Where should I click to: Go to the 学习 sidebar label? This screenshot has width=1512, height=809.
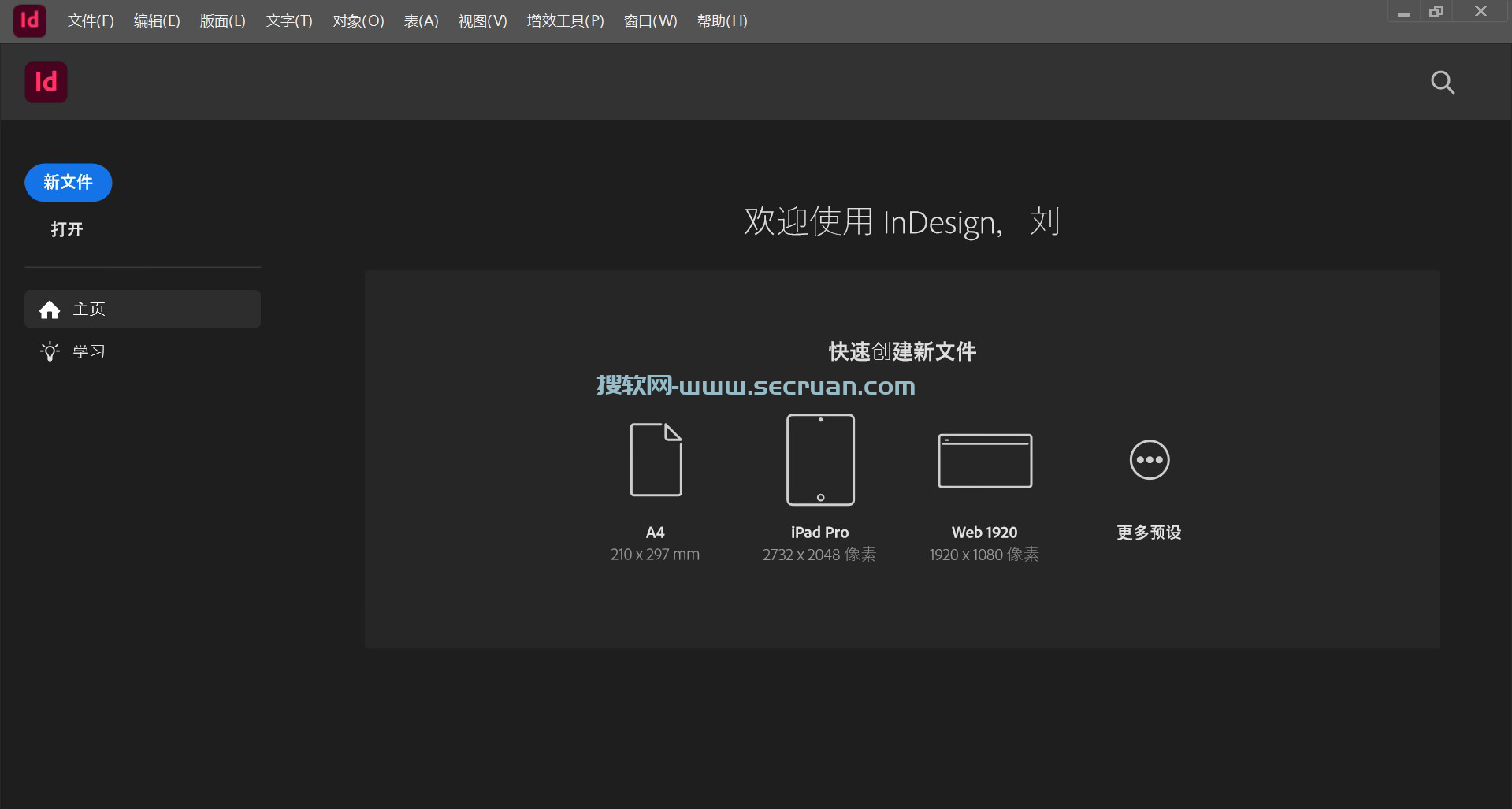89,351
